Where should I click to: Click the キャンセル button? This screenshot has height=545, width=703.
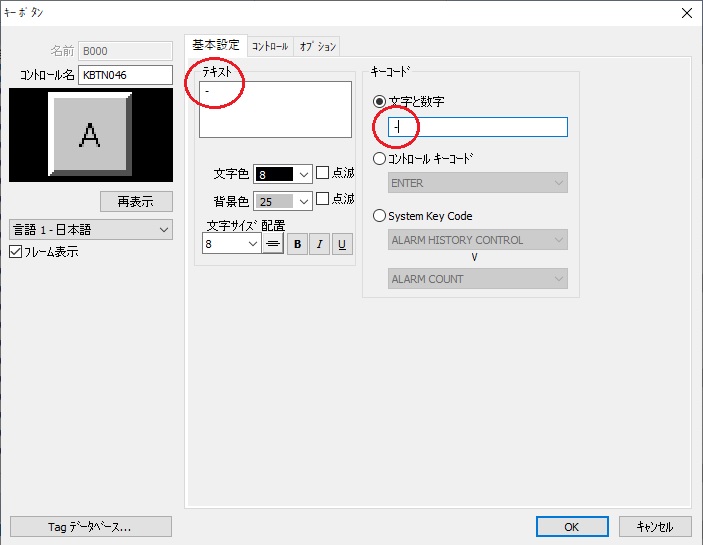[655, 527]
